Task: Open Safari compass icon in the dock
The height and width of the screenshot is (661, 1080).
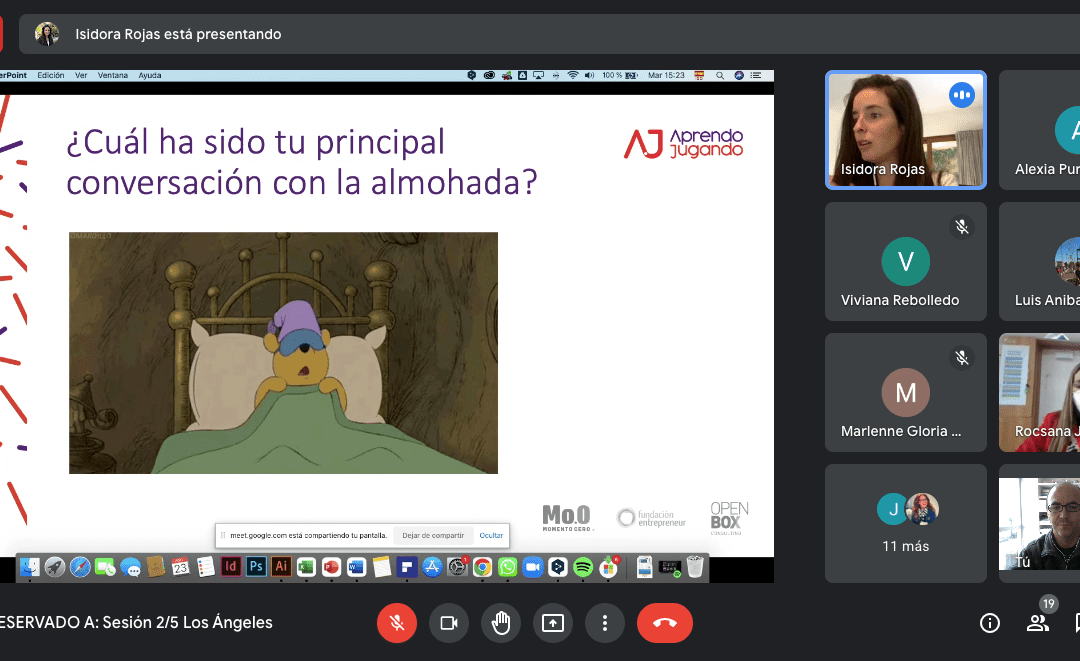Action: (x=80, y=567)
